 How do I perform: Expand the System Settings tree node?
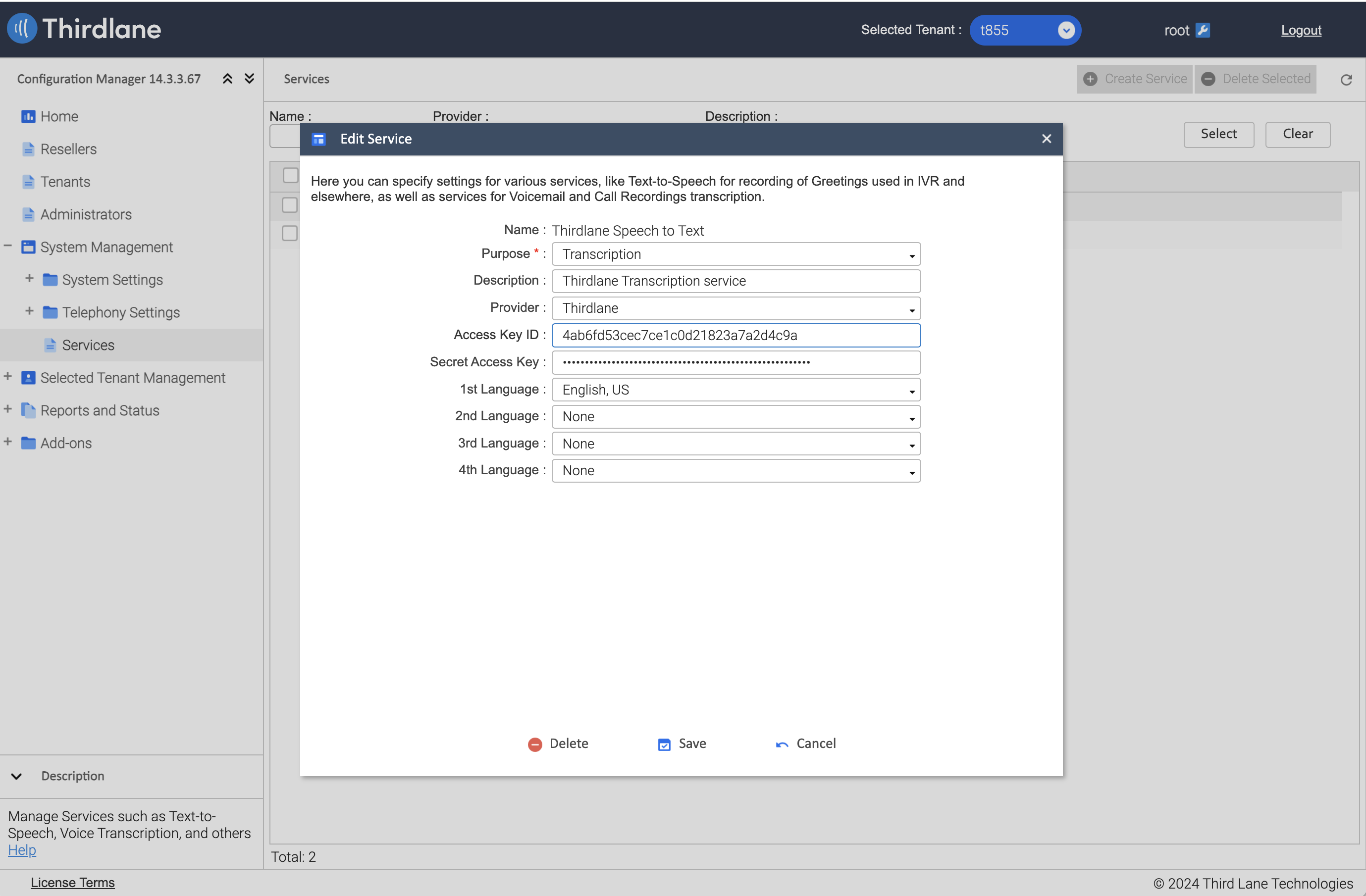pos(29,279)
